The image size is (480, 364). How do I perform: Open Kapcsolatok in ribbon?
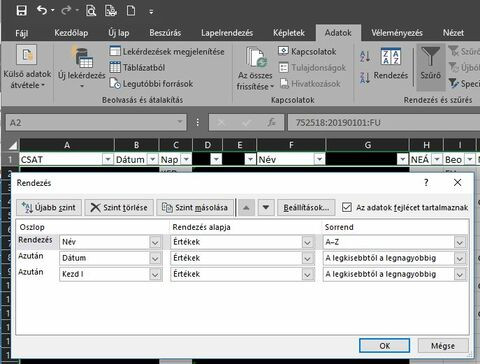[307, 51]
